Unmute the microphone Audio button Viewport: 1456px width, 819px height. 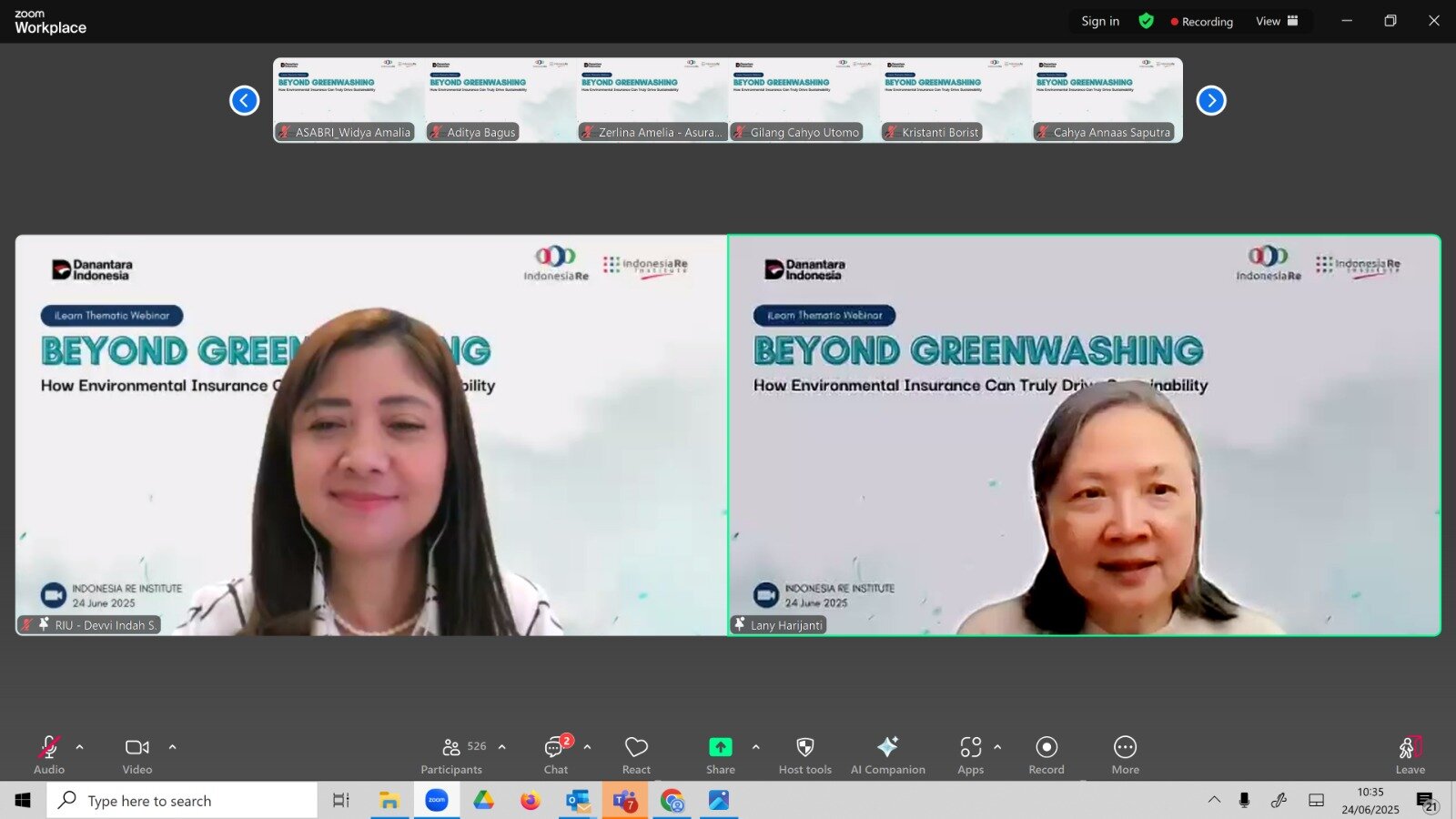click(49, 755)
